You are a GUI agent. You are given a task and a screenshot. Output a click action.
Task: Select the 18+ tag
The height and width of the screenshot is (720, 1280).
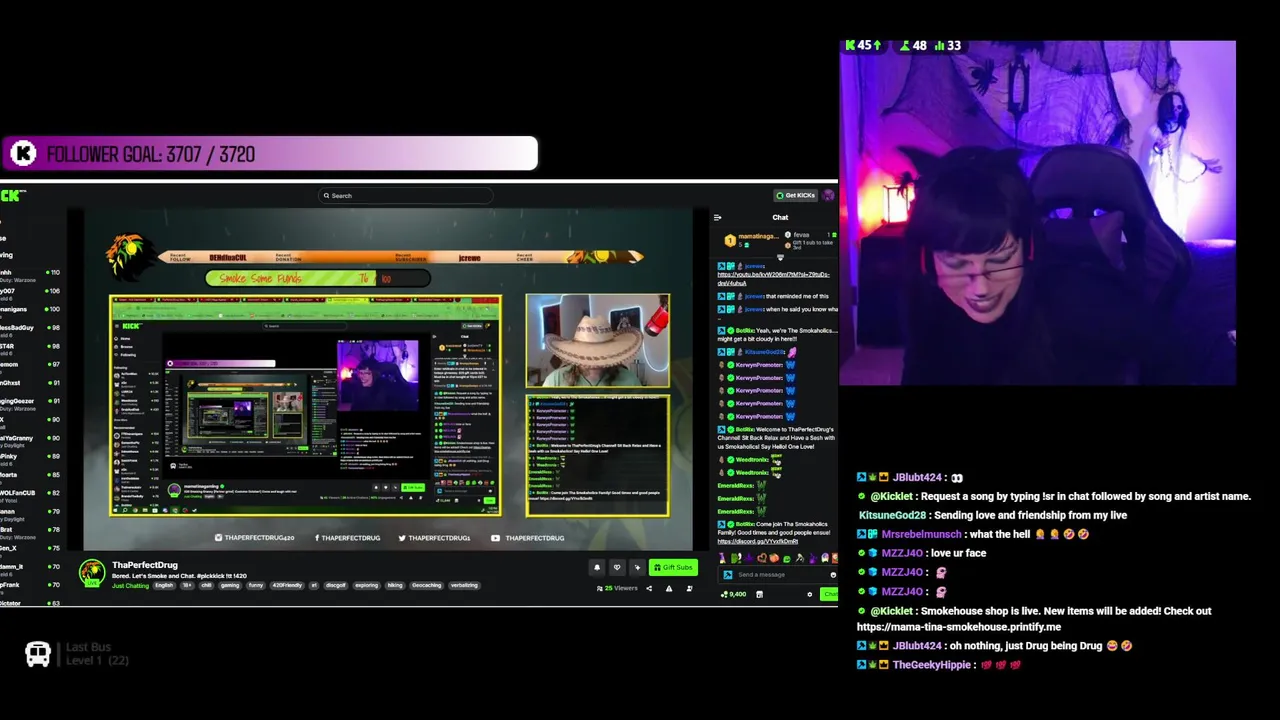(187, 586)
